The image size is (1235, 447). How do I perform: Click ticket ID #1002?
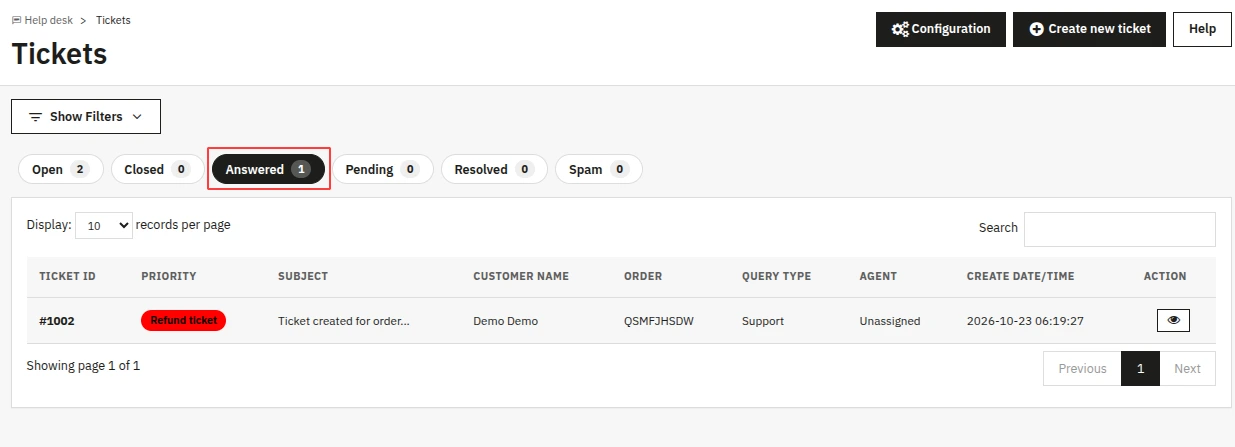pos(57,321)
